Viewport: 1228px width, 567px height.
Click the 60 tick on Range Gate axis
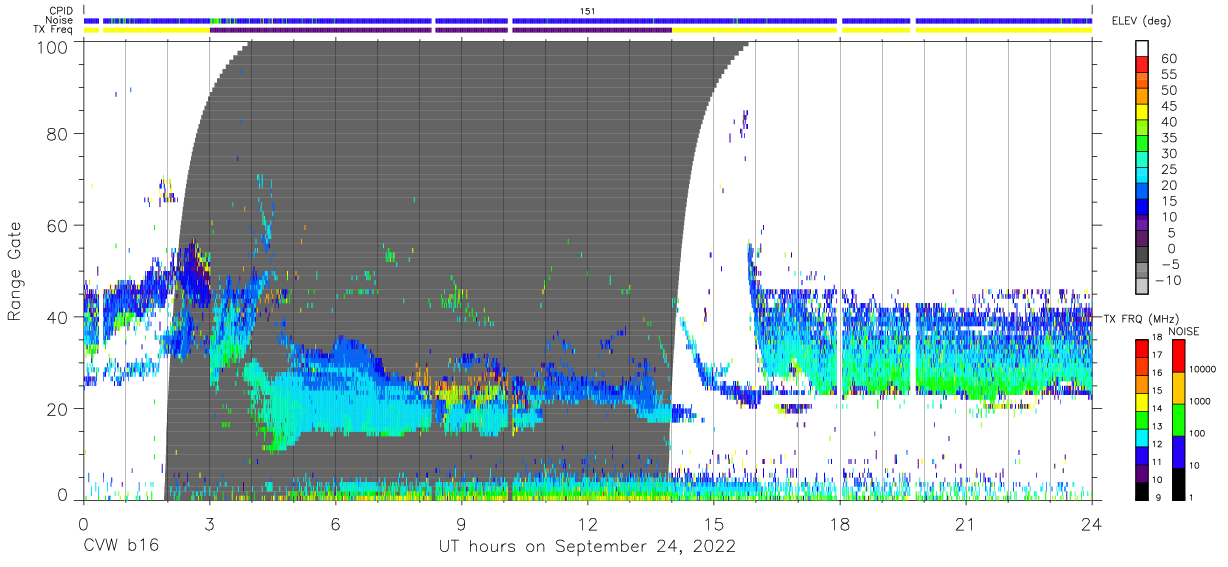[57, 225]
